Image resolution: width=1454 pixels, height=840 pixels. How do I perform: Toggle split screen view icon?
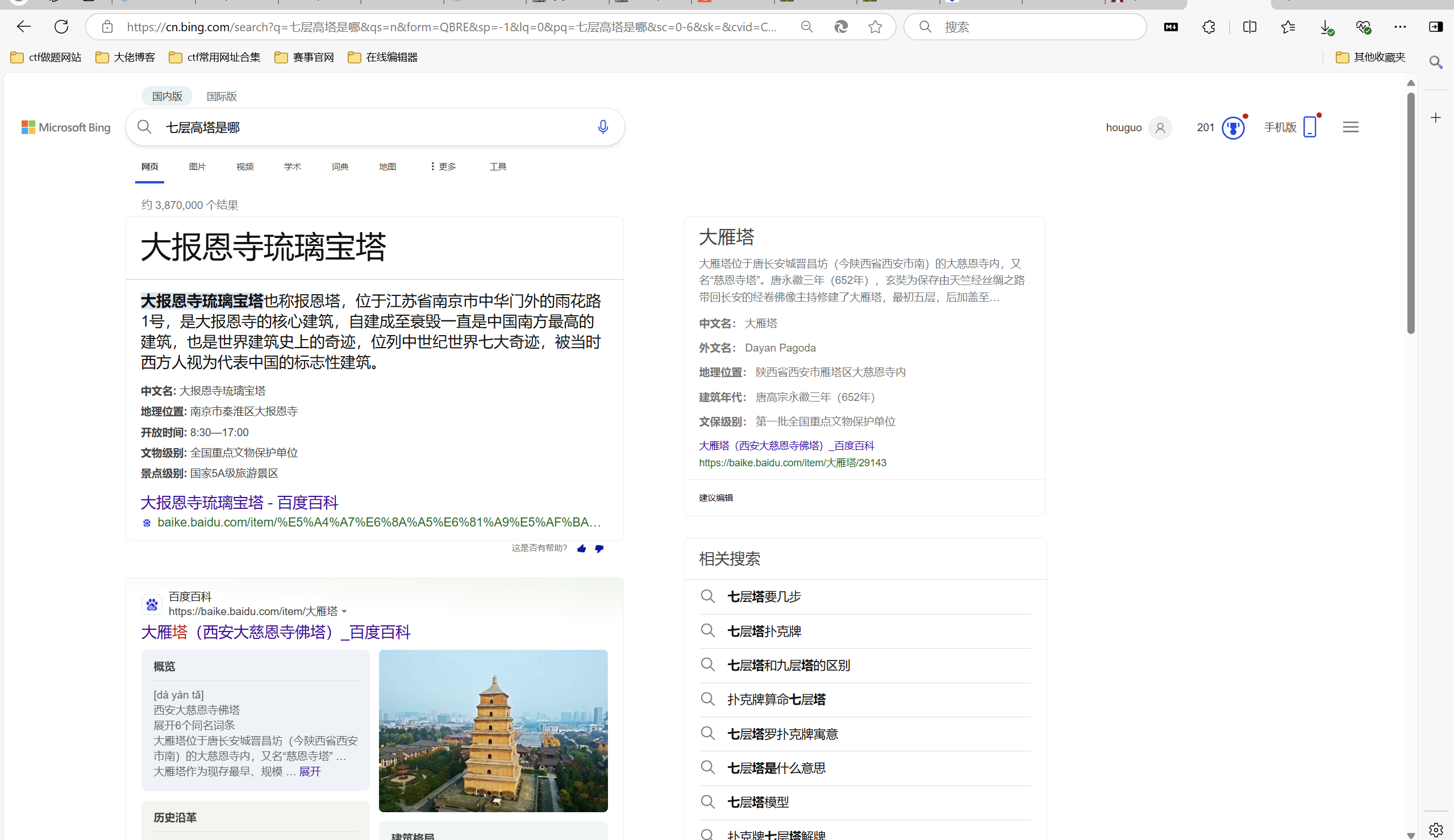1249,27
